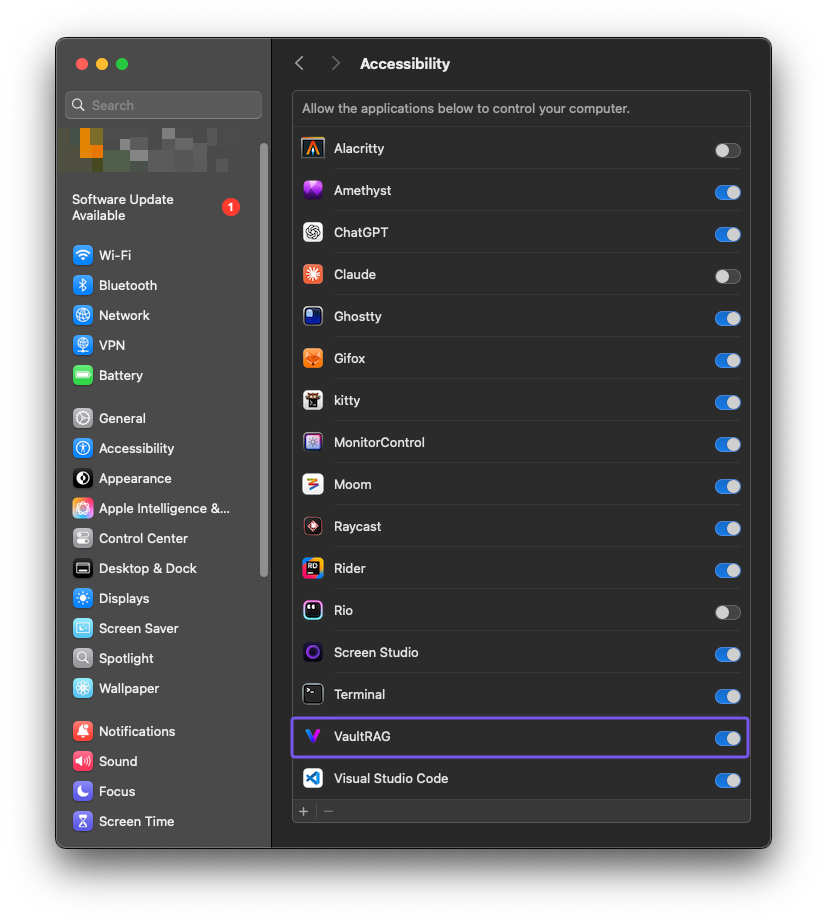Viewport: 827px width, 922px height.
Task: Turn off the ChatGPT toggle
Action: pyautogui.click(x=728, y=235)
